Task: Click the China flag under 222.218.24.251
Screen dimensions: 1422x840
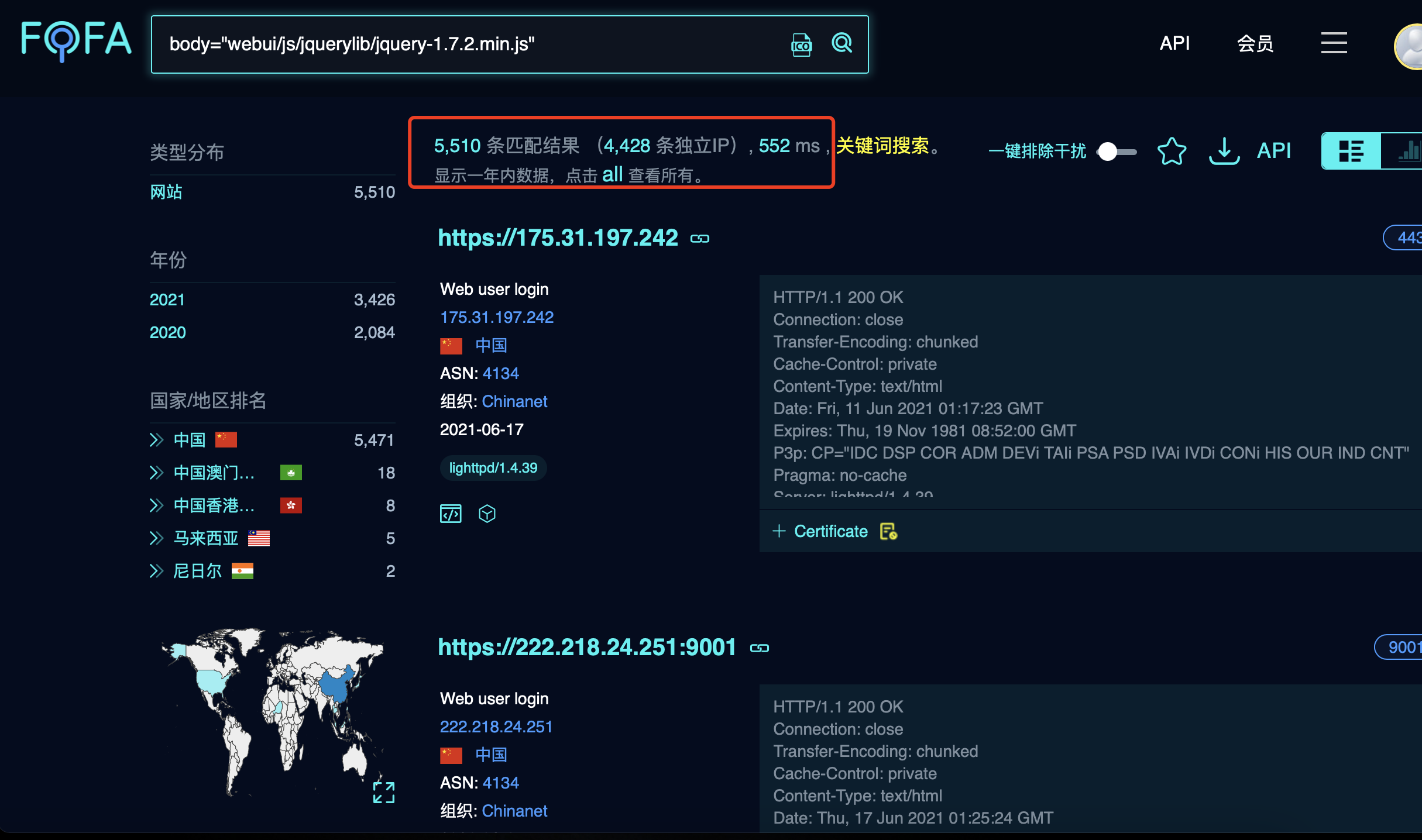Action: [x=451, y=755]
